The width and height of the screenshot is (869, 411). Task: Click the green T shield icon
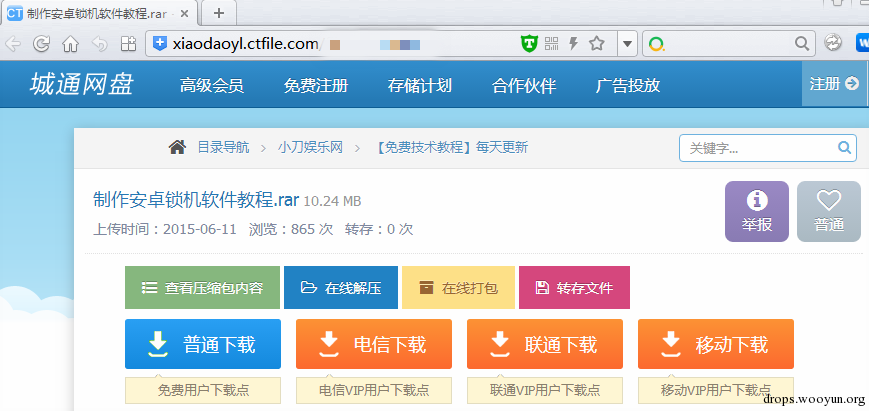point(530,43)
